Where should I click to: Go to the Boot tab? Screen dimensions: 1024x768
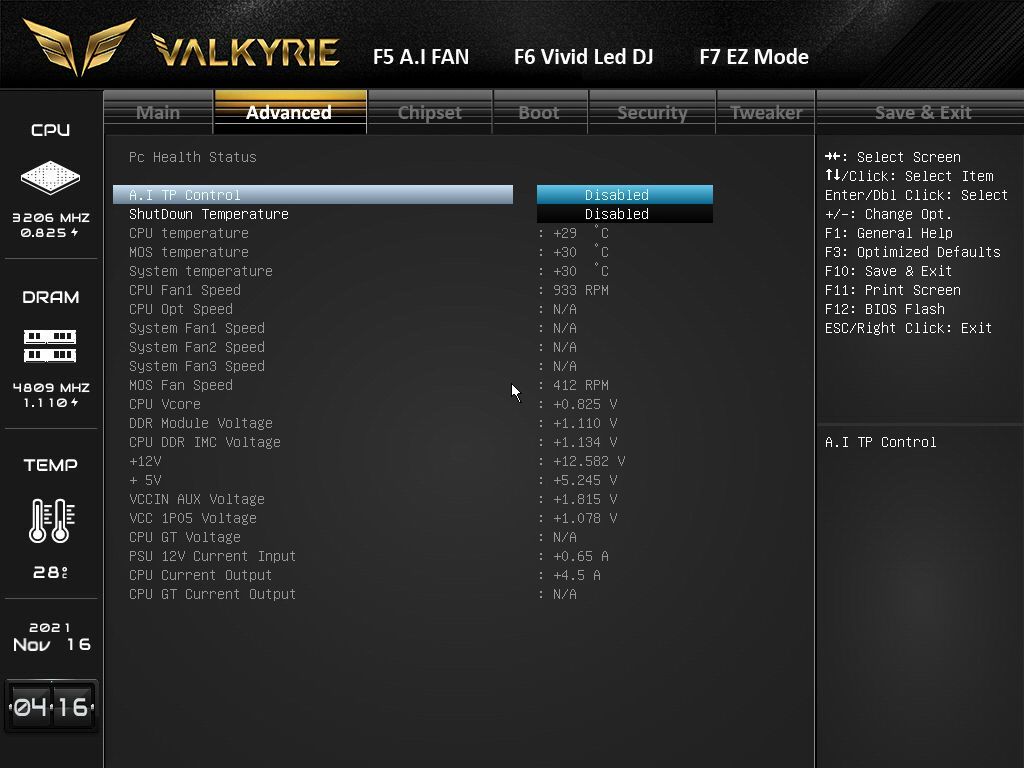click(539, 112)
